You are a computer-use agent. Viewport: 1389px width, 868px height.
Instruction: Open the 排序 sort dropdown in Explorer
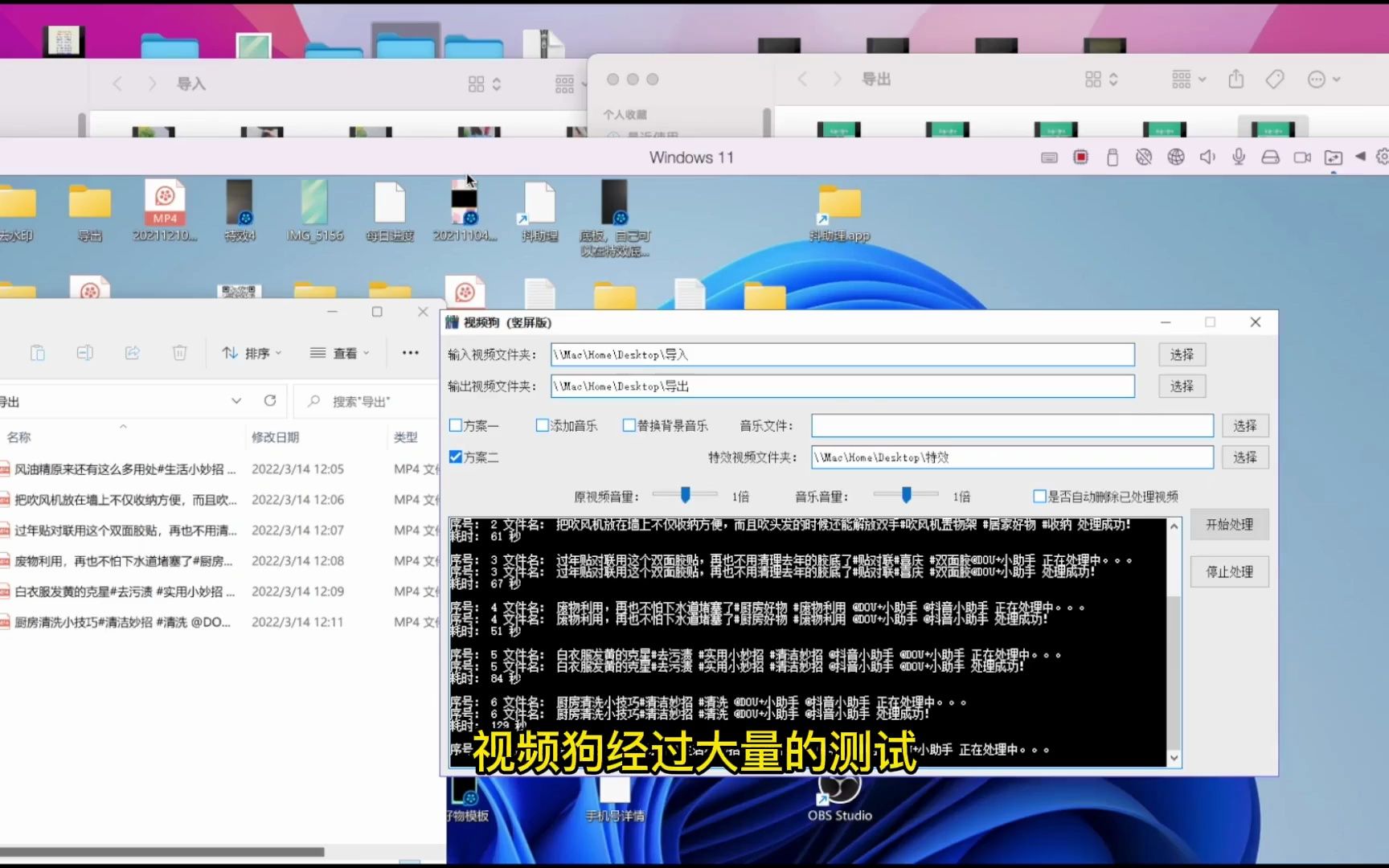(x=252, y=353)
